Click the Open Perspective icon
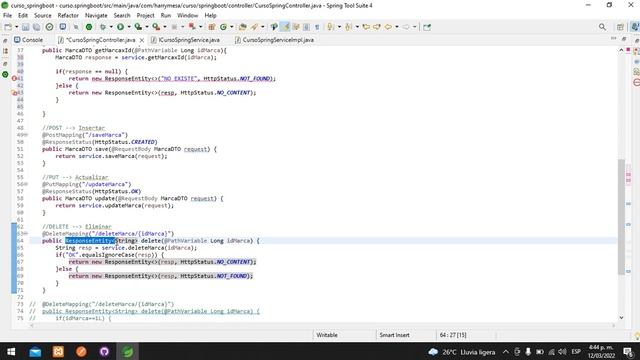Screen dimensions: 640x360 tap(620, 27)
